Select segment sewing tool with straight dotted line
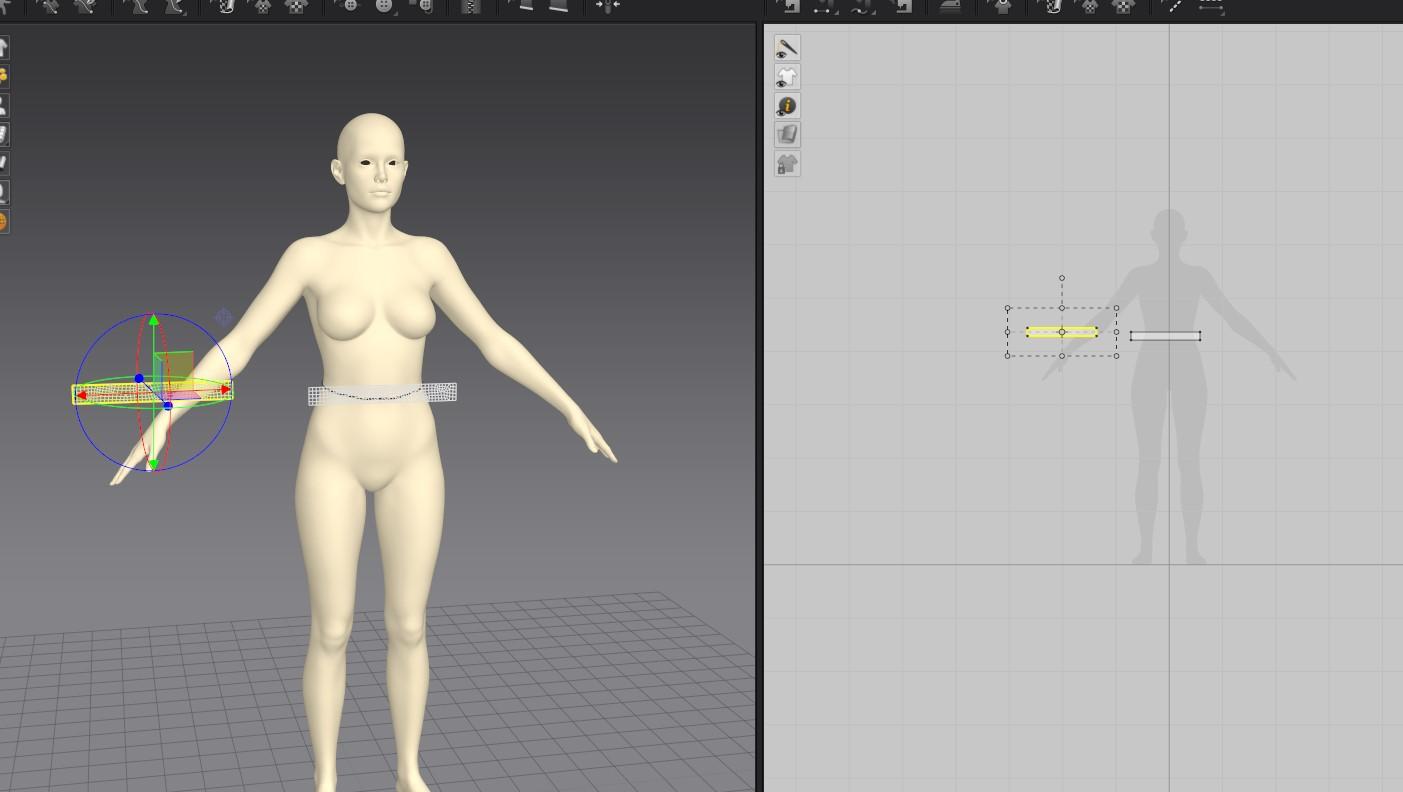Viewport: 1403px width, 792px height. click(823, 6)
